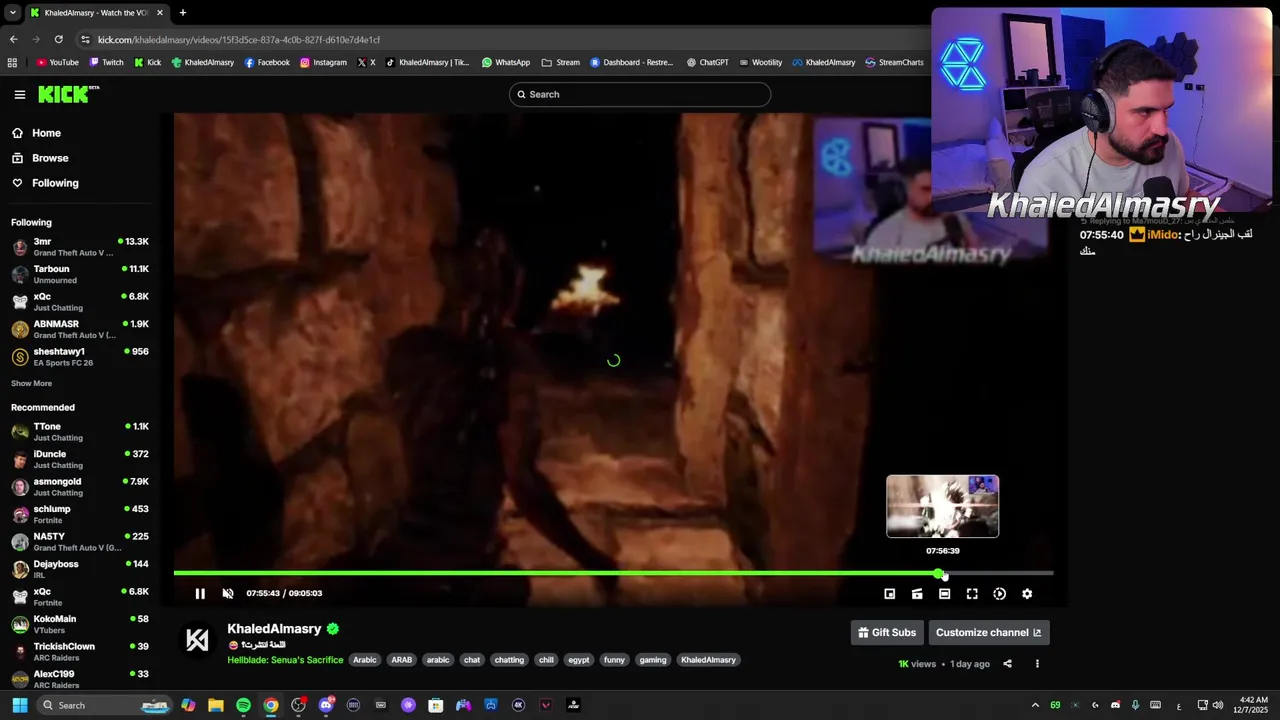Click the Kick logo
Viewport: 1280px width, 720px height.
(x=68, y=94)
